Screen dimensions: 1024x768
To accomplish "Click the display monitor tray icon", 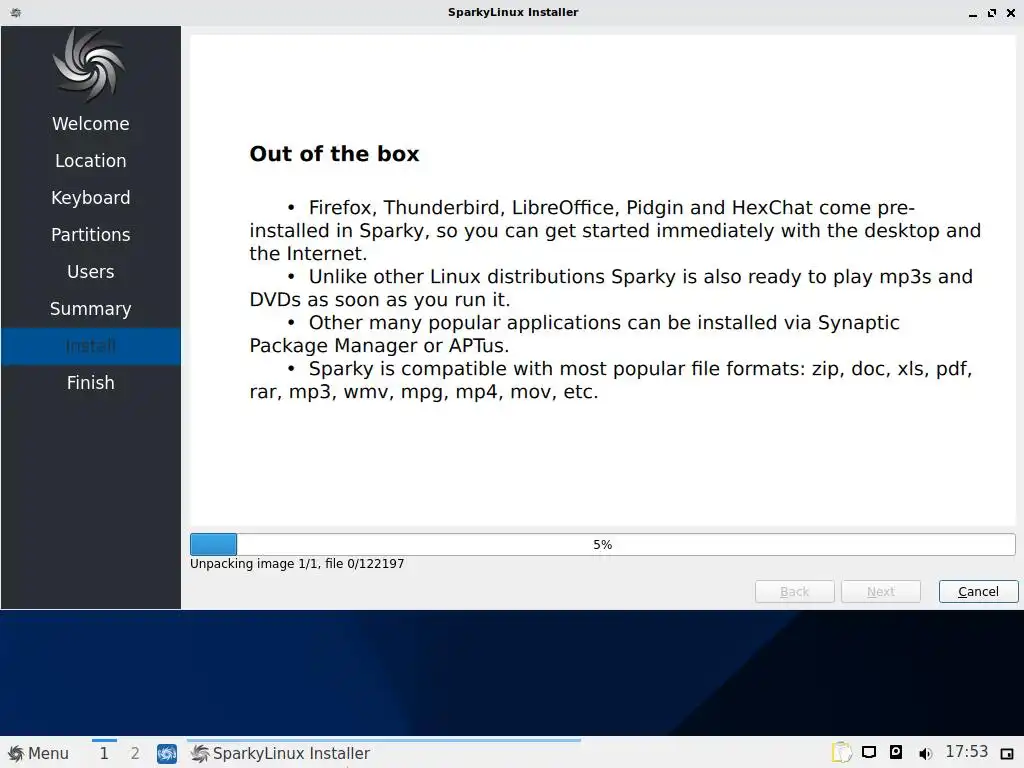I will point(869,752).
